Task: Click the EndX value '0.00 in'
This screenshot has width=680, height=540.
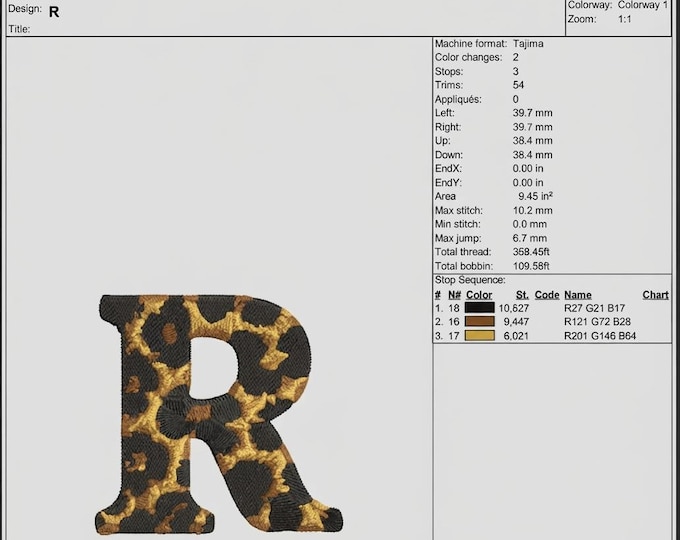Action: point(528,168)
